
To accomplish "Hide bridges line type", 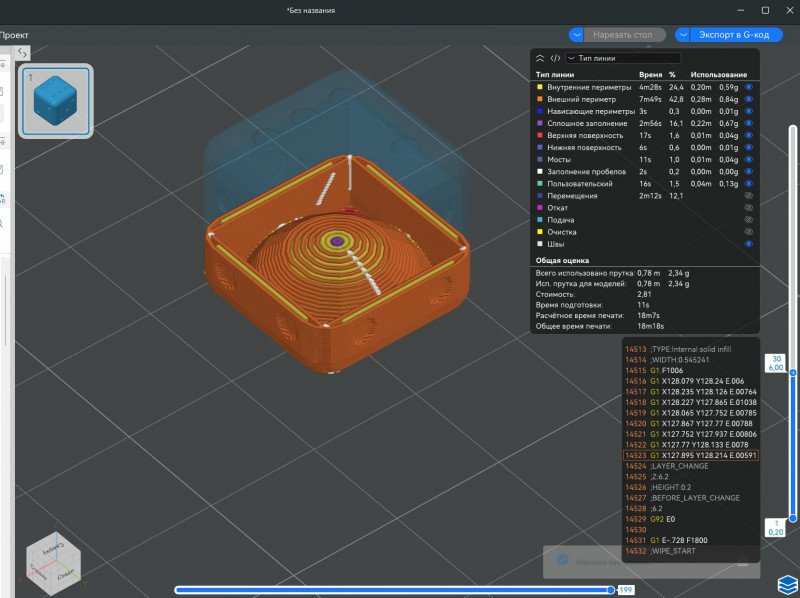I will [748, 159].
